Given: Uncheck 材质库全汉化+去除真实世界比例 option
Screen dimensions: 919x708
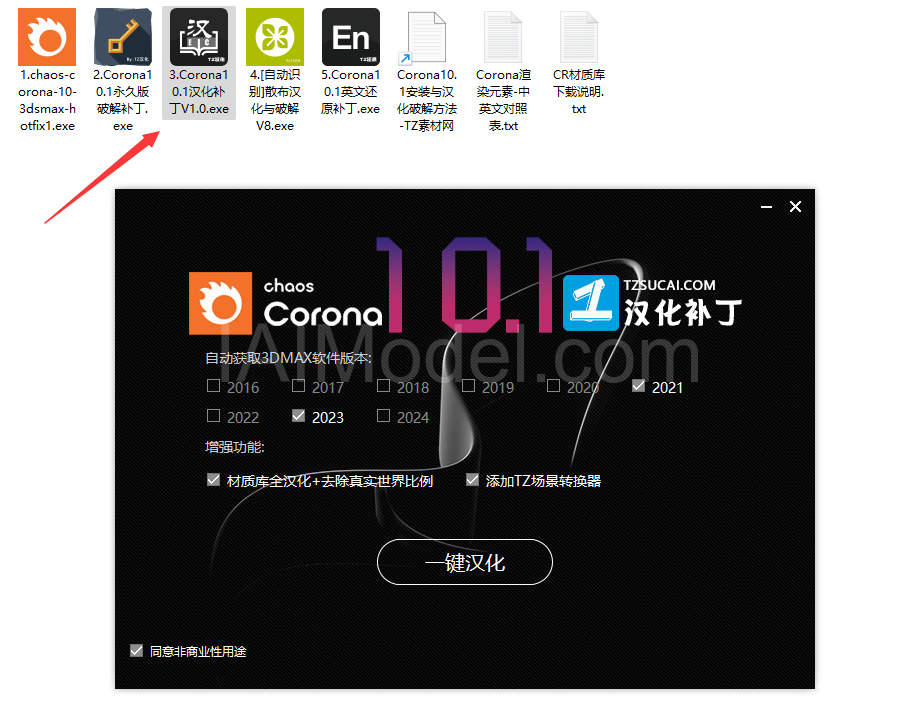Looking at the screenshot, I should point(213,480).
